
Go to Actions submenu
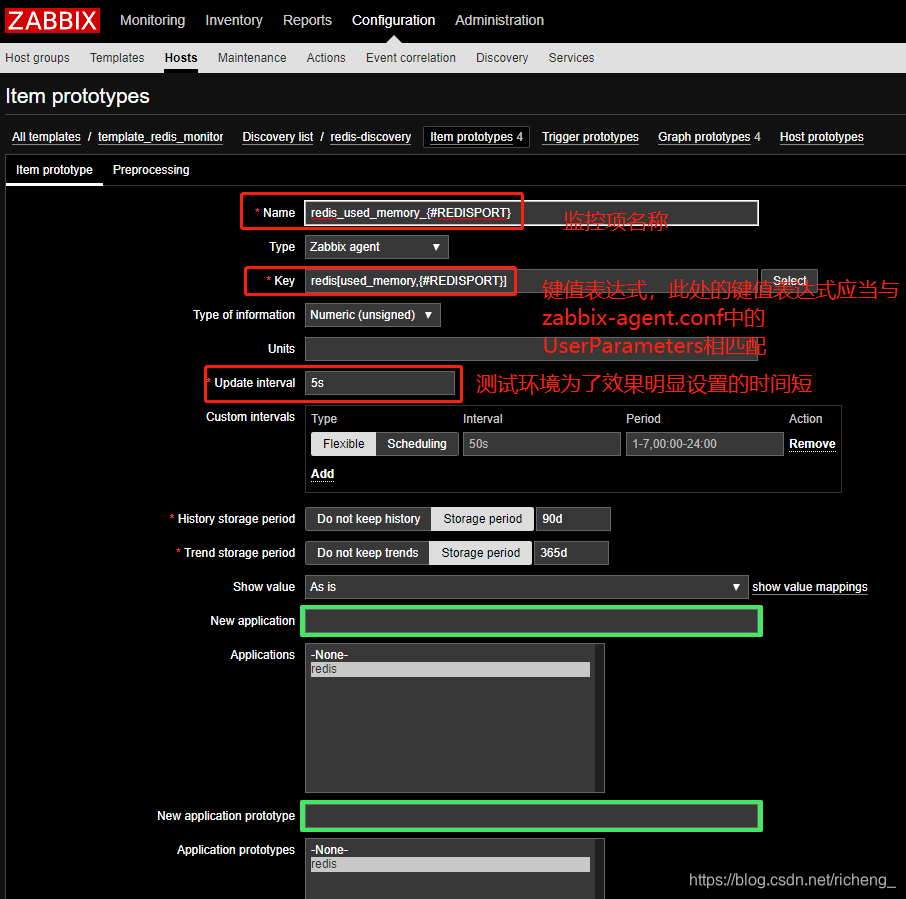point(326,58)
